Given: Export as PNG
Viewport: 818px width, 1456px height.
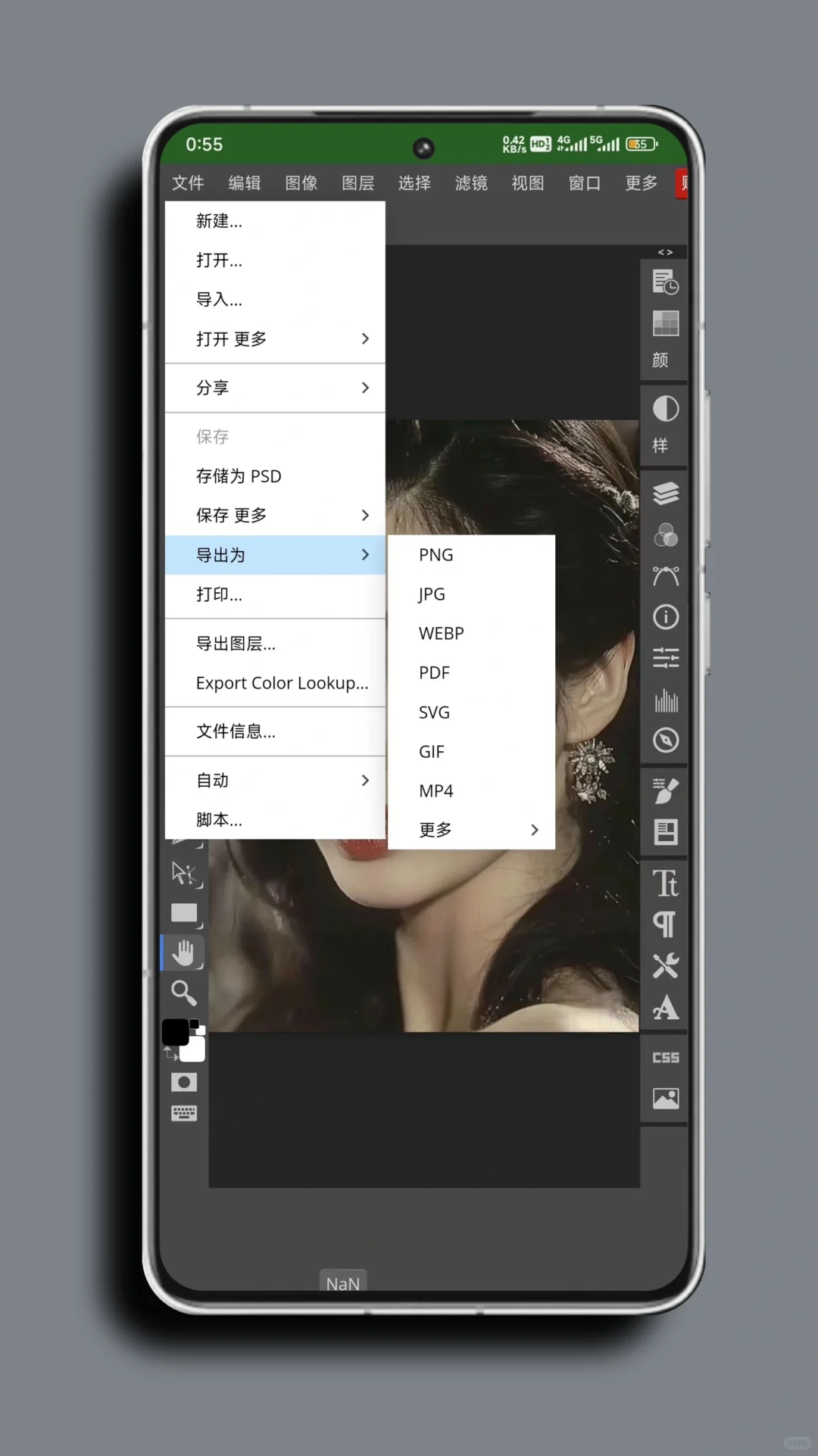Looking at the screenshot, I should pyautogui.click(x=471, y=555).
